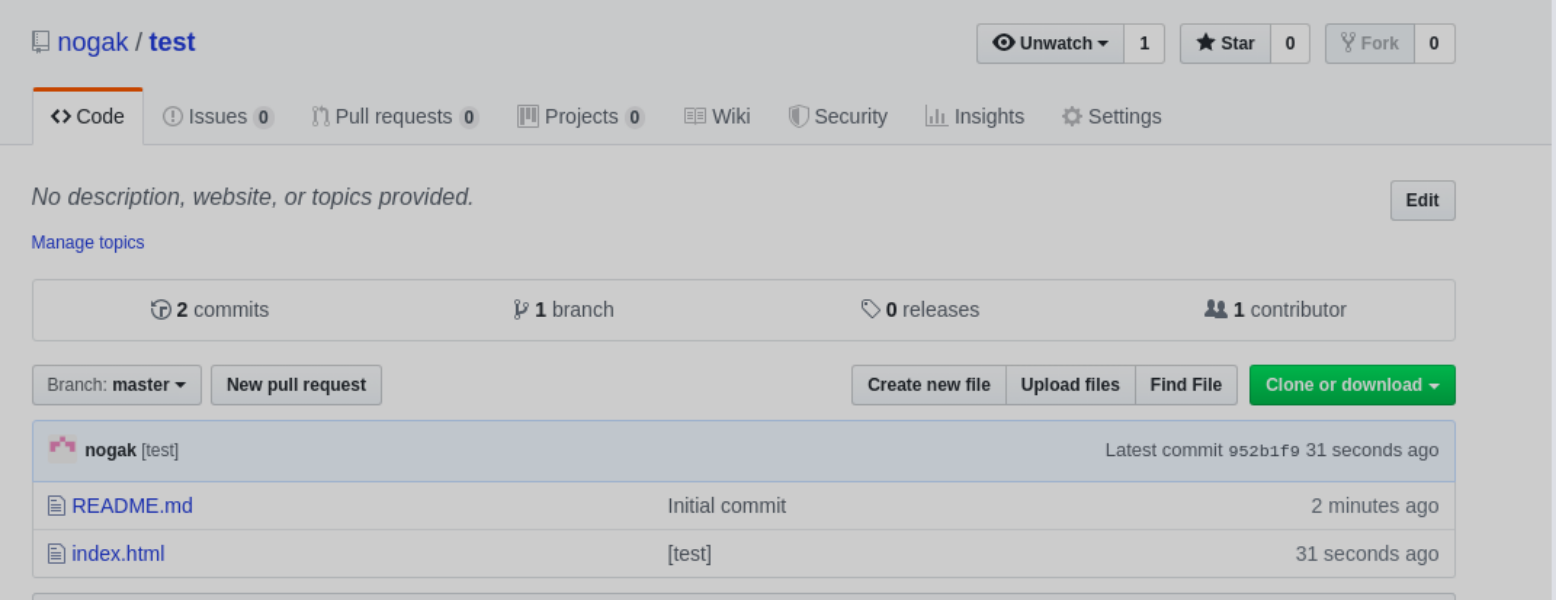Click the Security shield icon tab
1556x600 pixels.
click(798, 116)
